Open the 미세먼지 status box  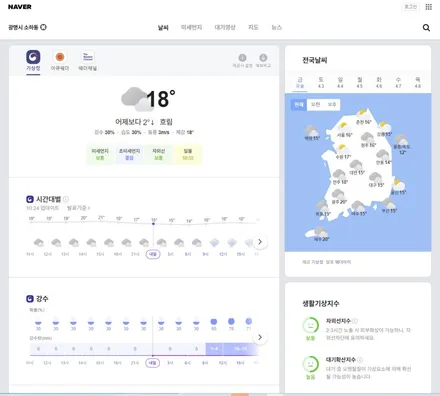pos(100,154)
